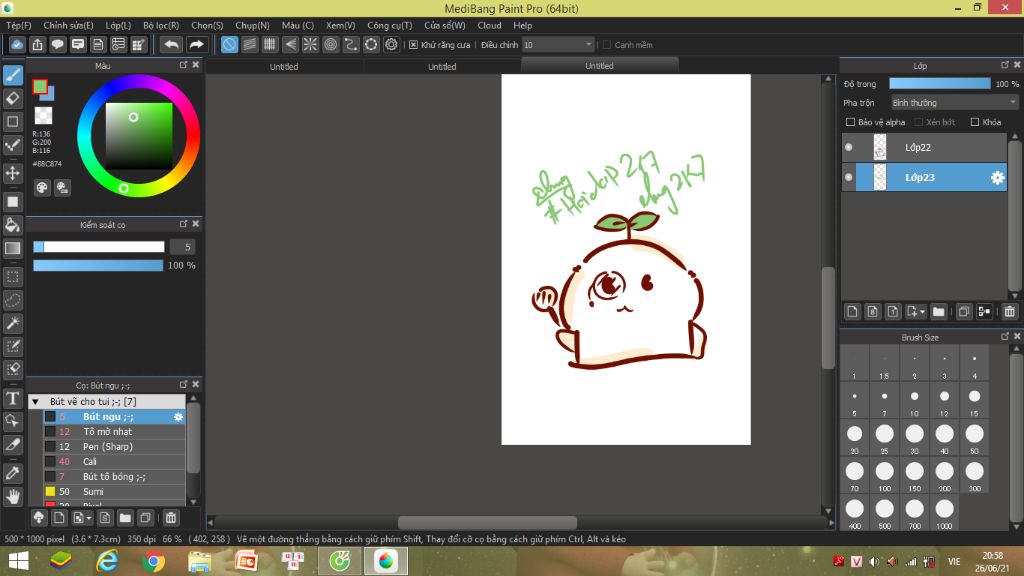
Task: Click the canvas vertical scrollbar
Action: [x=828, y=318]
